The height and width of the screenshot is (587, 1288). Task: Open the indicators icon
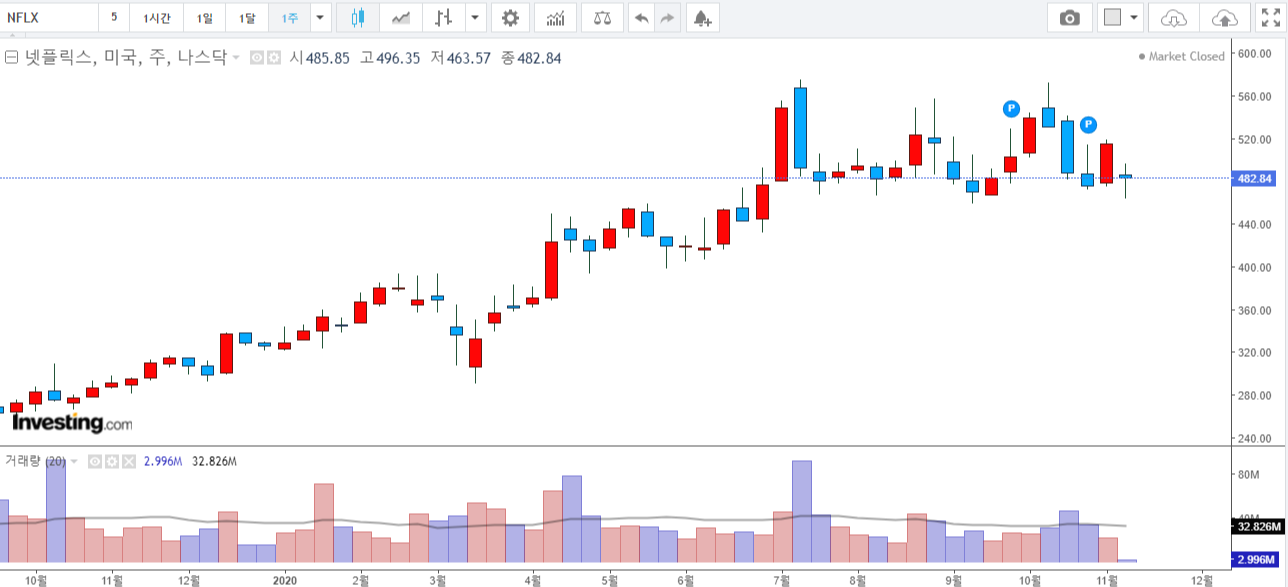[555, 17]
